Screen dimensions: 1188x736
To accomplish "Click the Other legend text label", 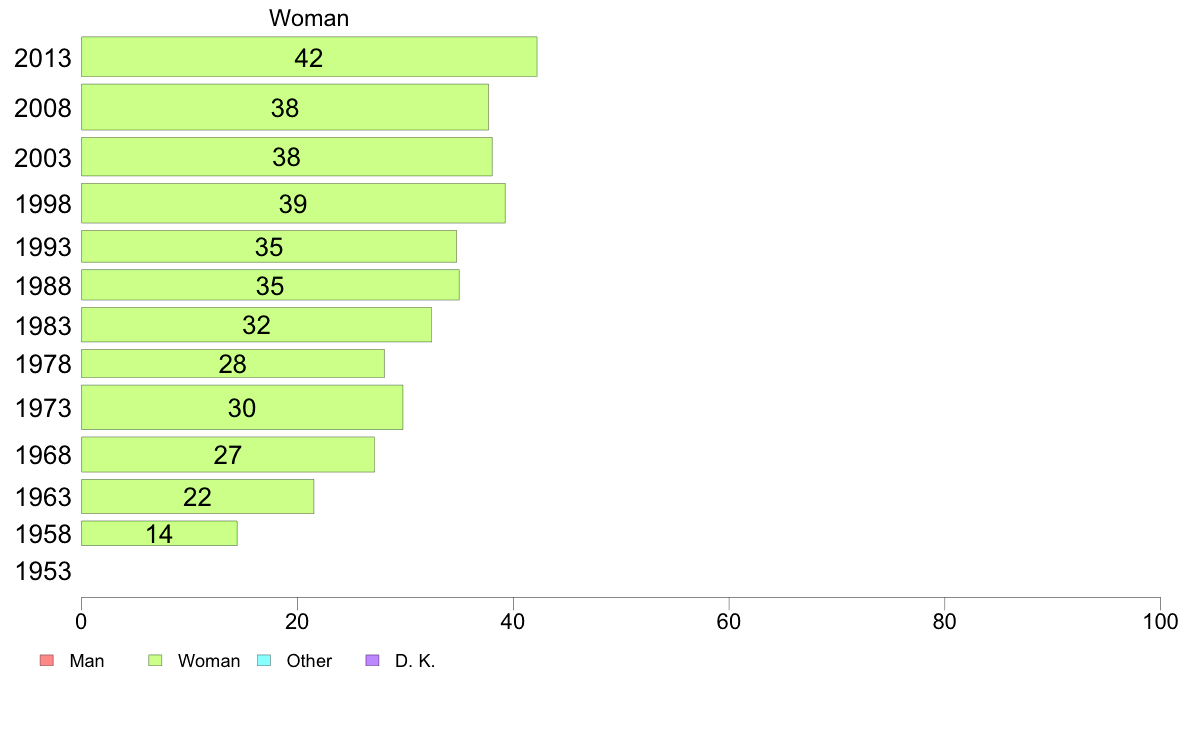I will coord(309,661).
